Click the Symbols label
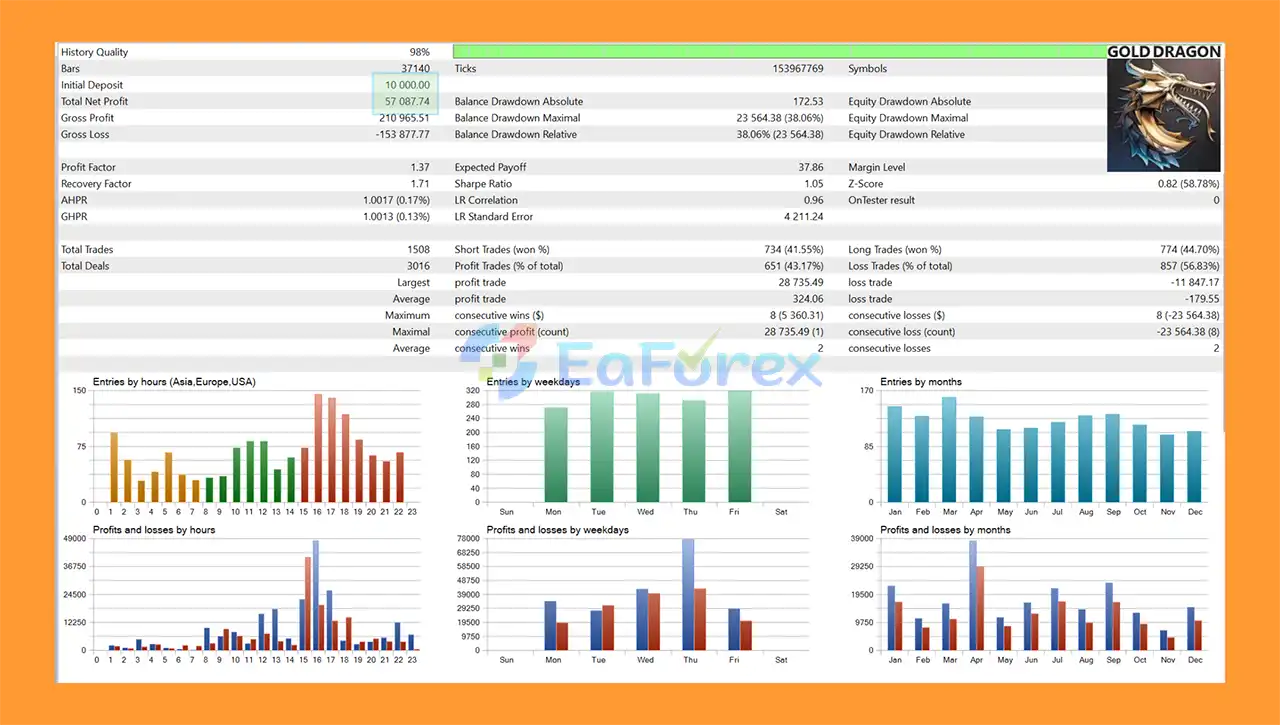Screen dimensions: 1280x725 [x=867, y=69]
